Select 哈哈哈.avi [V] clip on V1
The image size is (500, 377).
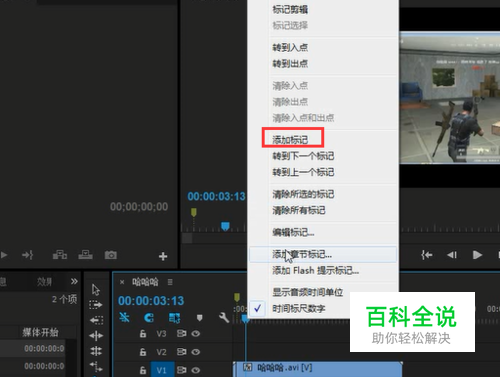318,369
